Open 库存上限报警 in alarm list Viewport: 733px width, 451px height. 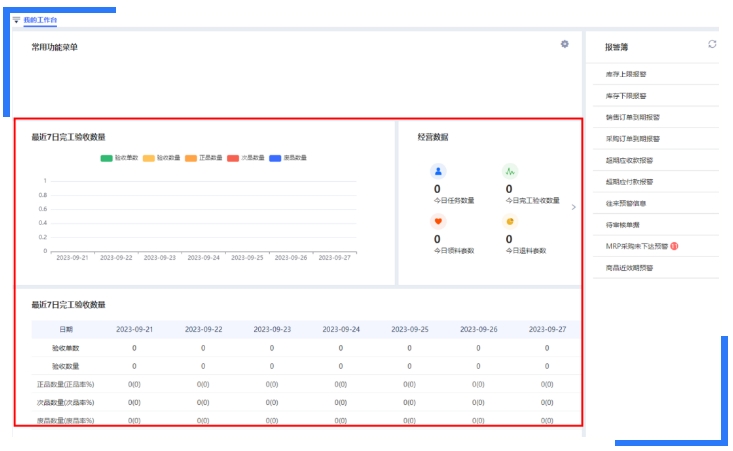[626, 74]
